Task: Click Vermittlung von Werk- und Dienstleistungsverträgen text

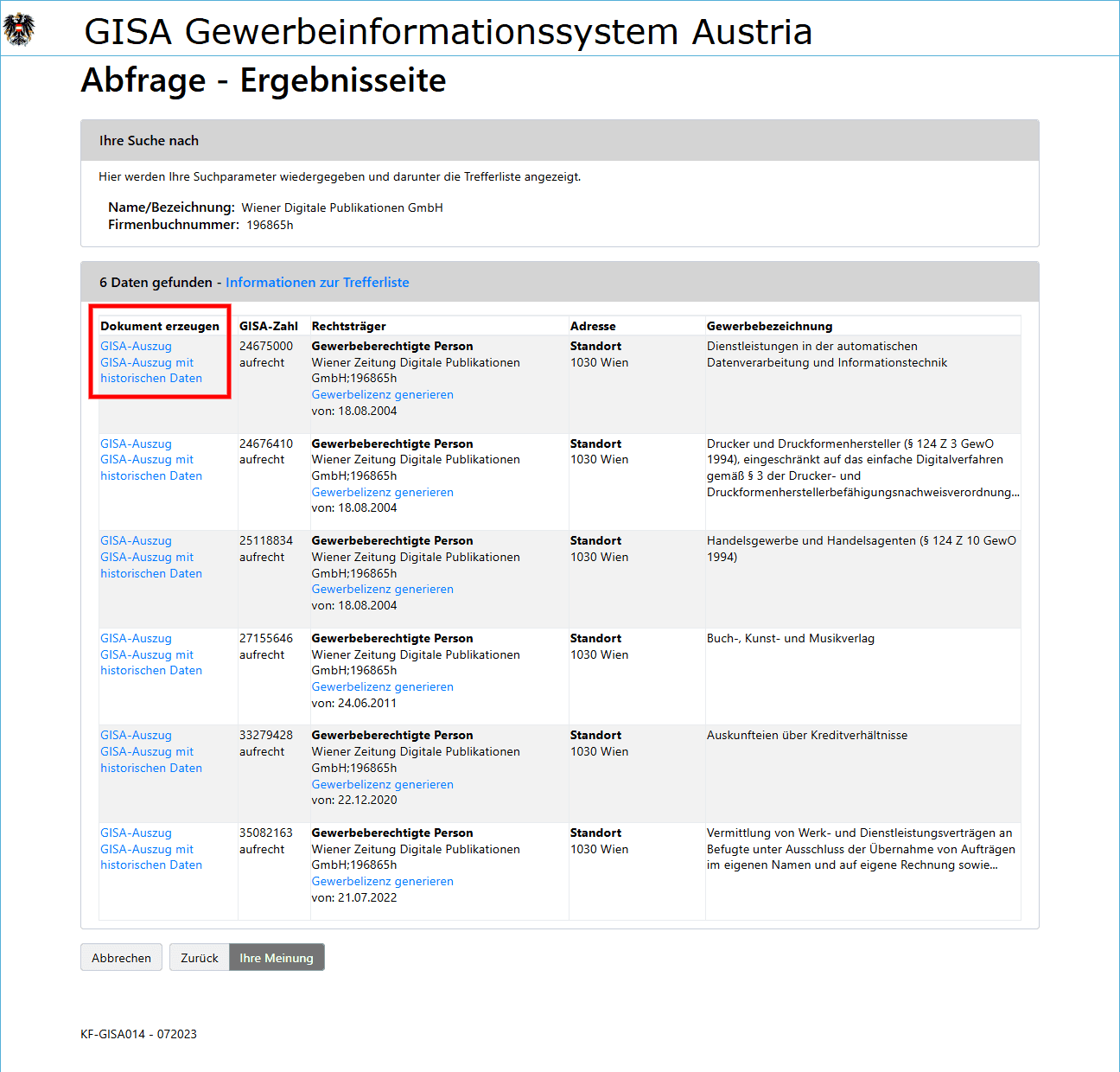Action: click(x=861, y=849)
